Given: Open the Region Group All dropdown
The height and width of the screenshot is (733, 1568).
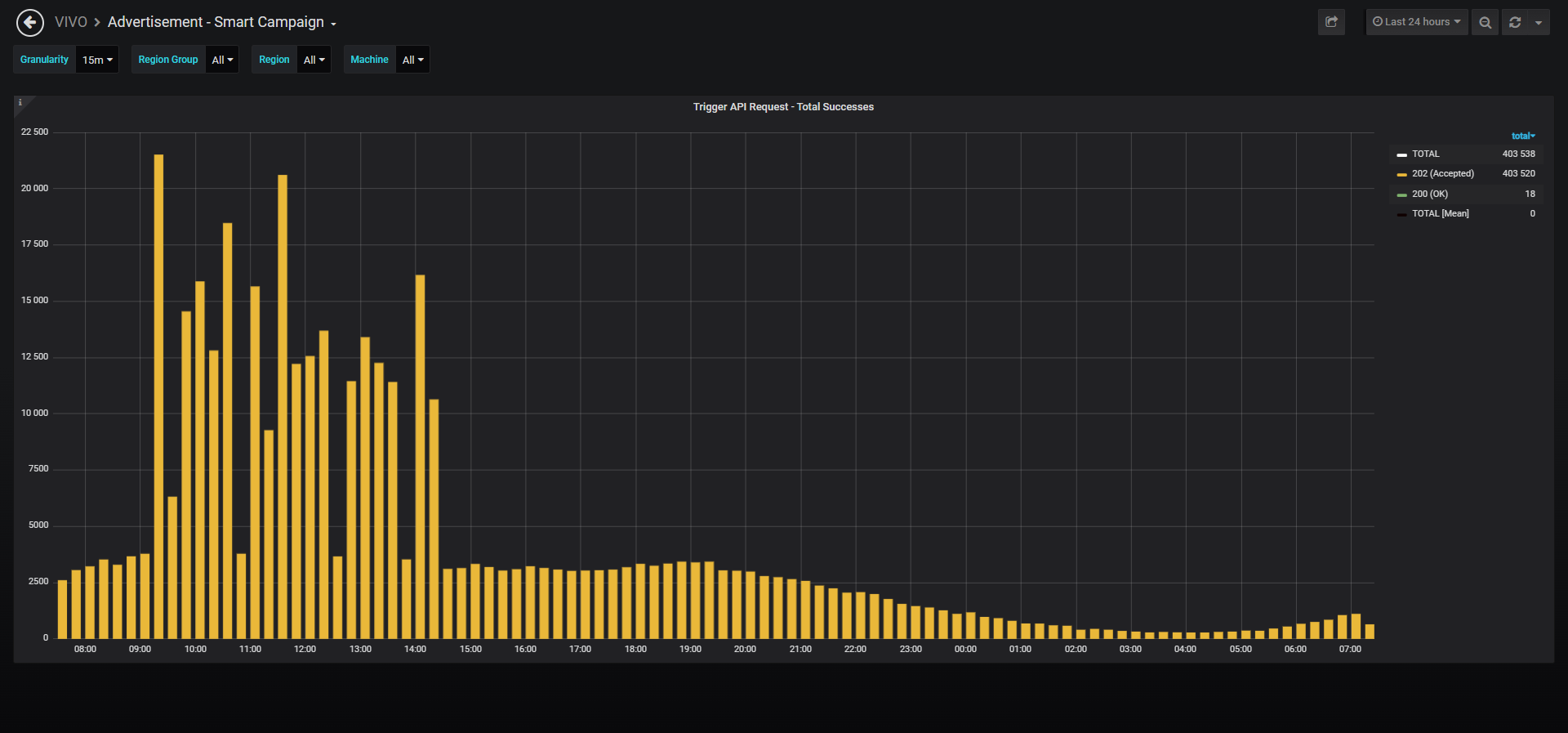Looking at the screenshot, I should (222, 60).
